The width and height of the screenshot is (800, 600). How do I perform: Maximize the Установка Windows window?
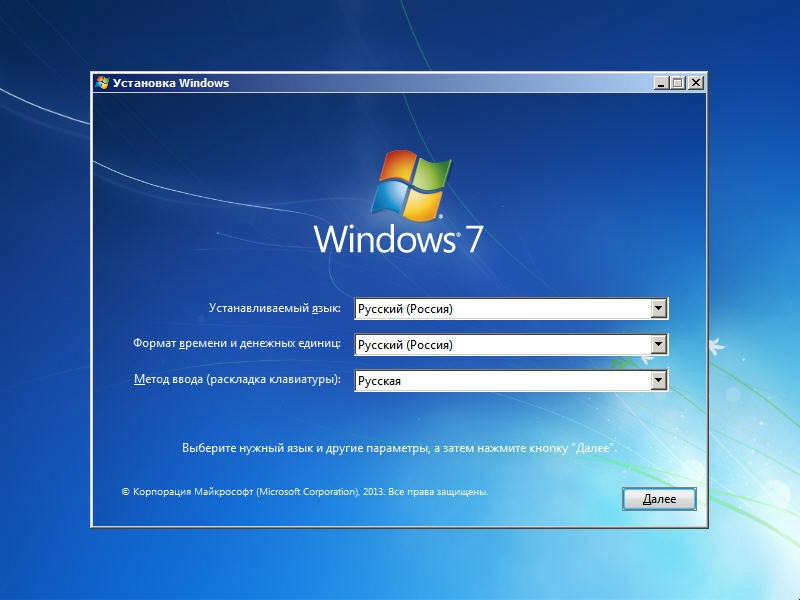(678, 83)
